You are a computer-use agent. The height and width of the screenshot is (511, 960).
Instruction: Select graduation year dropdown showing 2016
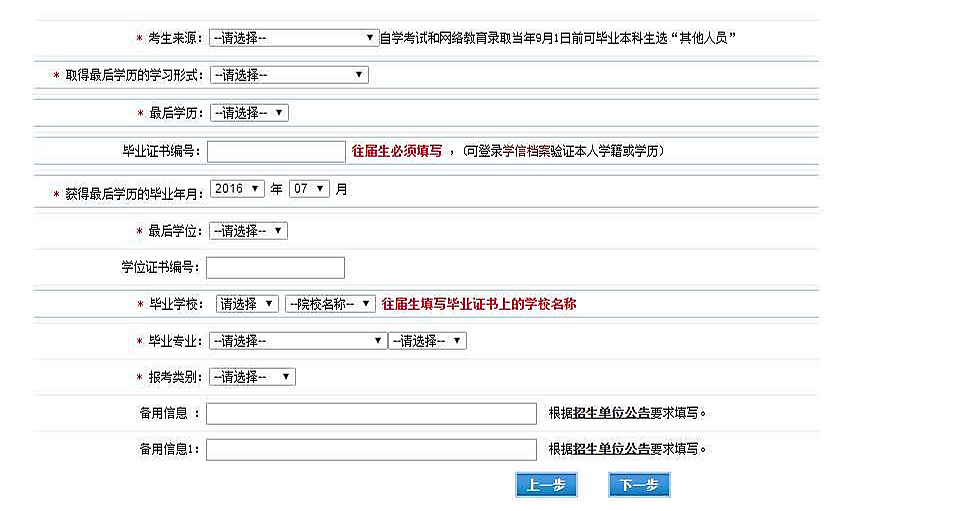[237, 189]
